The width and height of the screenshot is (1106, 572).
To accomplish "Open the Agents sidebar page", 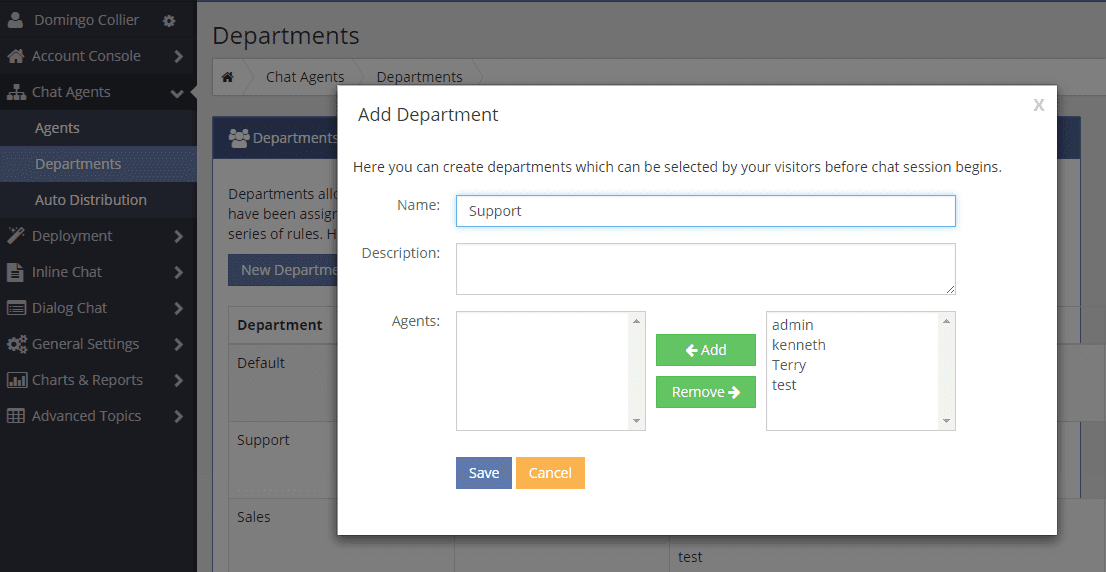I will pos(98,128).
